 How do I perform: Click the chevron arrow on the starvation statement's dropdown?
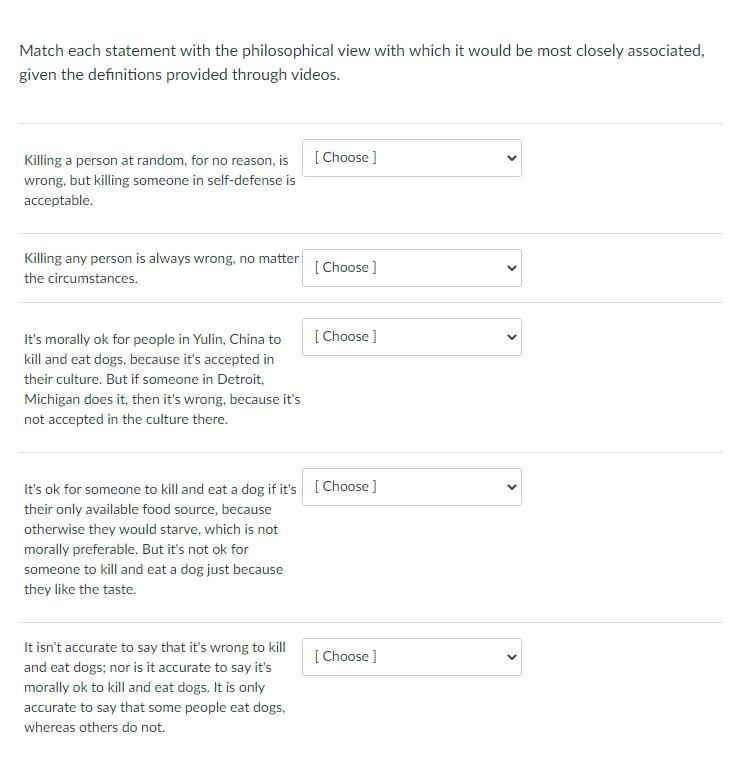pos(511,487)
